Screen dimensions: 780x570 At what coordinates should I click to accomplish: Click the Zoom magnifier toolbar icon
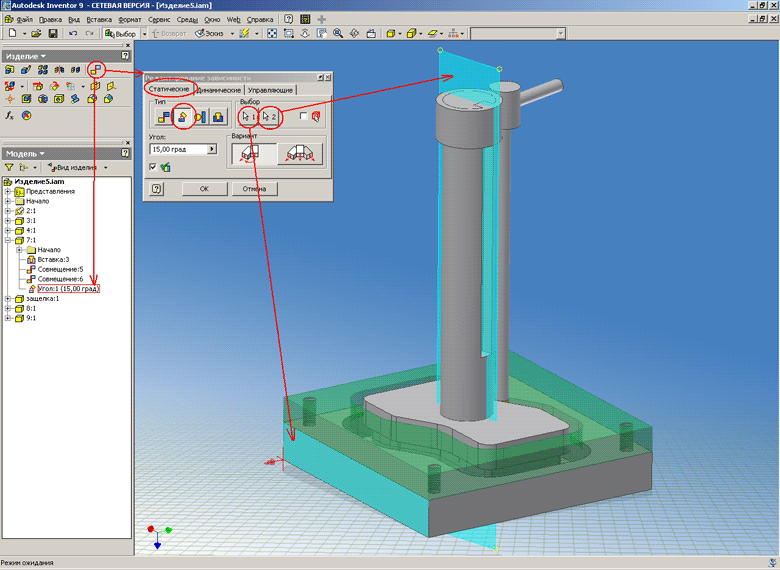coord(338,33)
